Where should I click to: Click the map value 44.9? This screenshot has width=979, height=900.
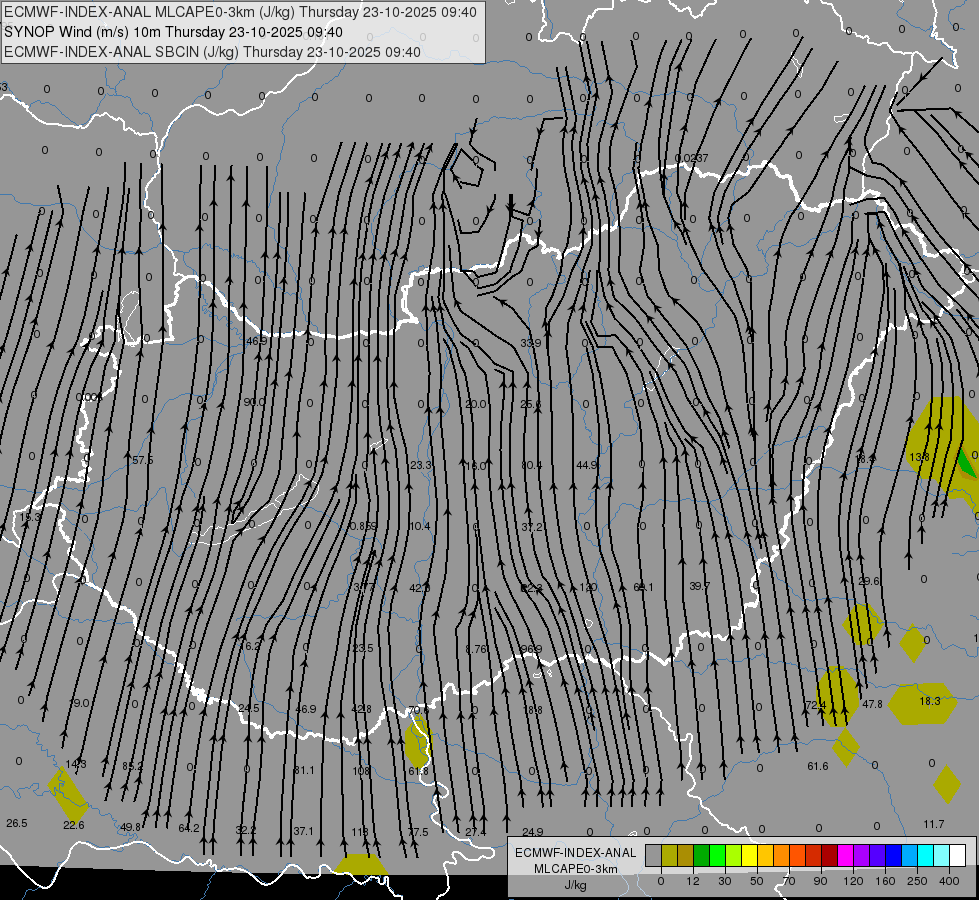pos(587,465)
